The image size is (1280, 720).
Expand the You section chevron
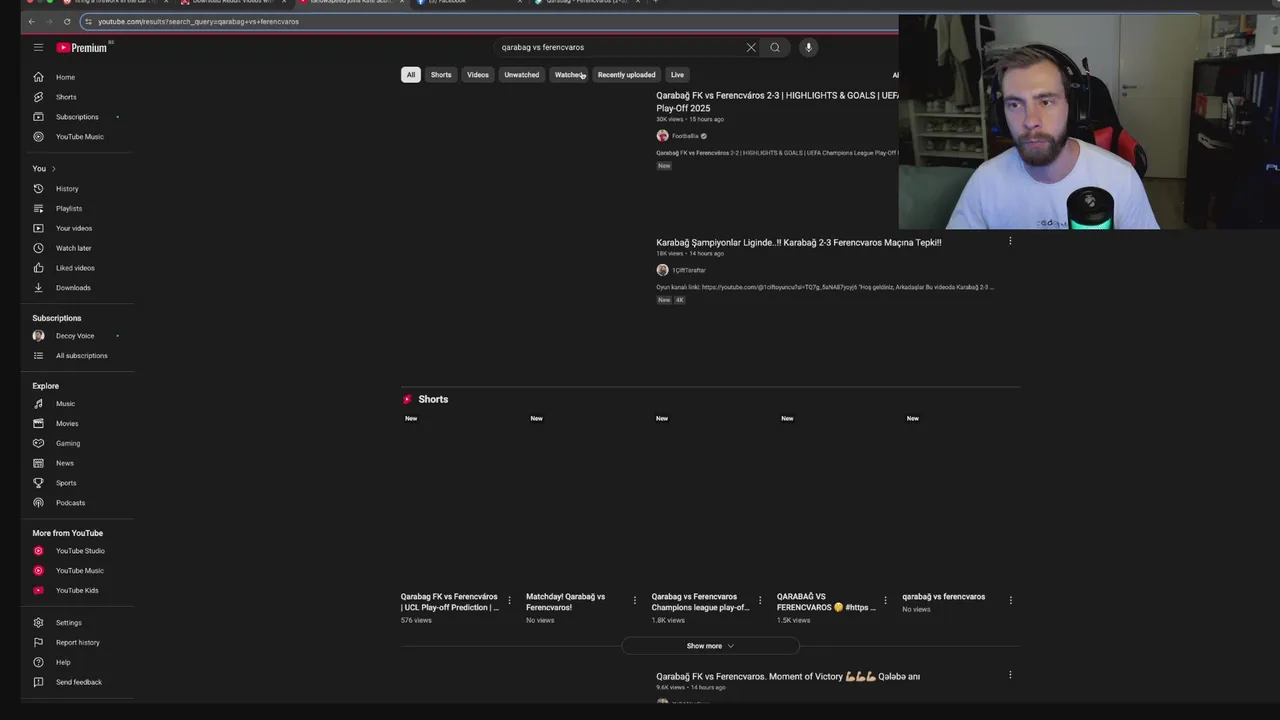tap(53, 169)
